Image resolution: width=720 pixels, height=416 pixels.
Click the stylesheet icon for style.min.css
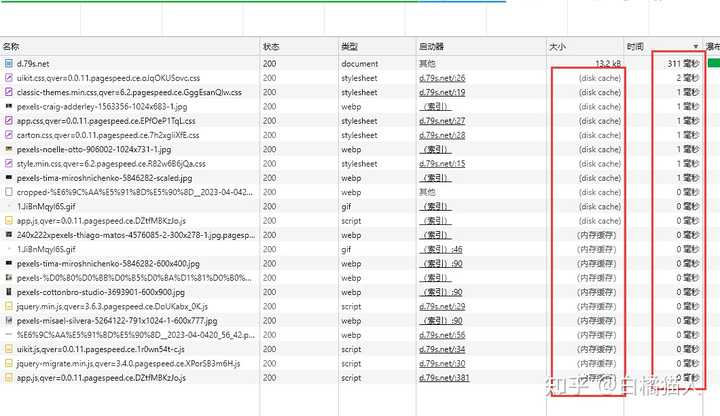pos(9,163)
